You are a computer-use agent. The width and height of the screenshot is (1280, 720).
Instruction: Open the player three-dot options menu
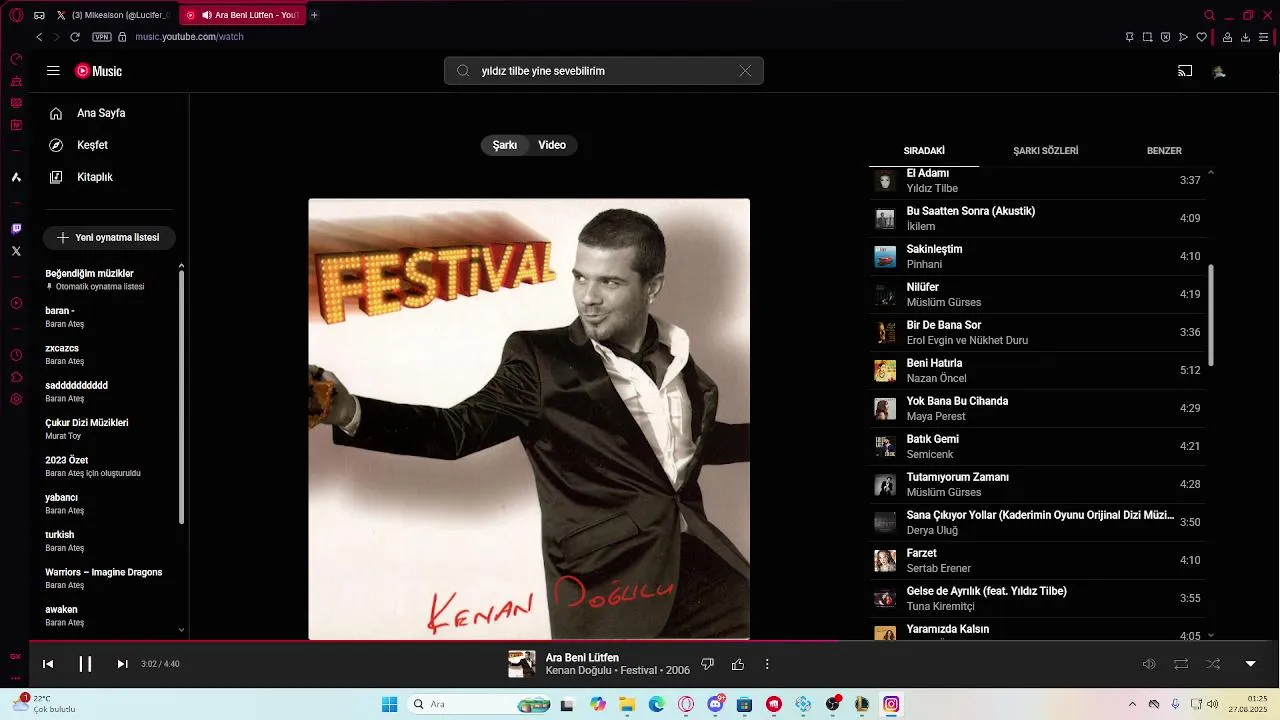(767, 664)
